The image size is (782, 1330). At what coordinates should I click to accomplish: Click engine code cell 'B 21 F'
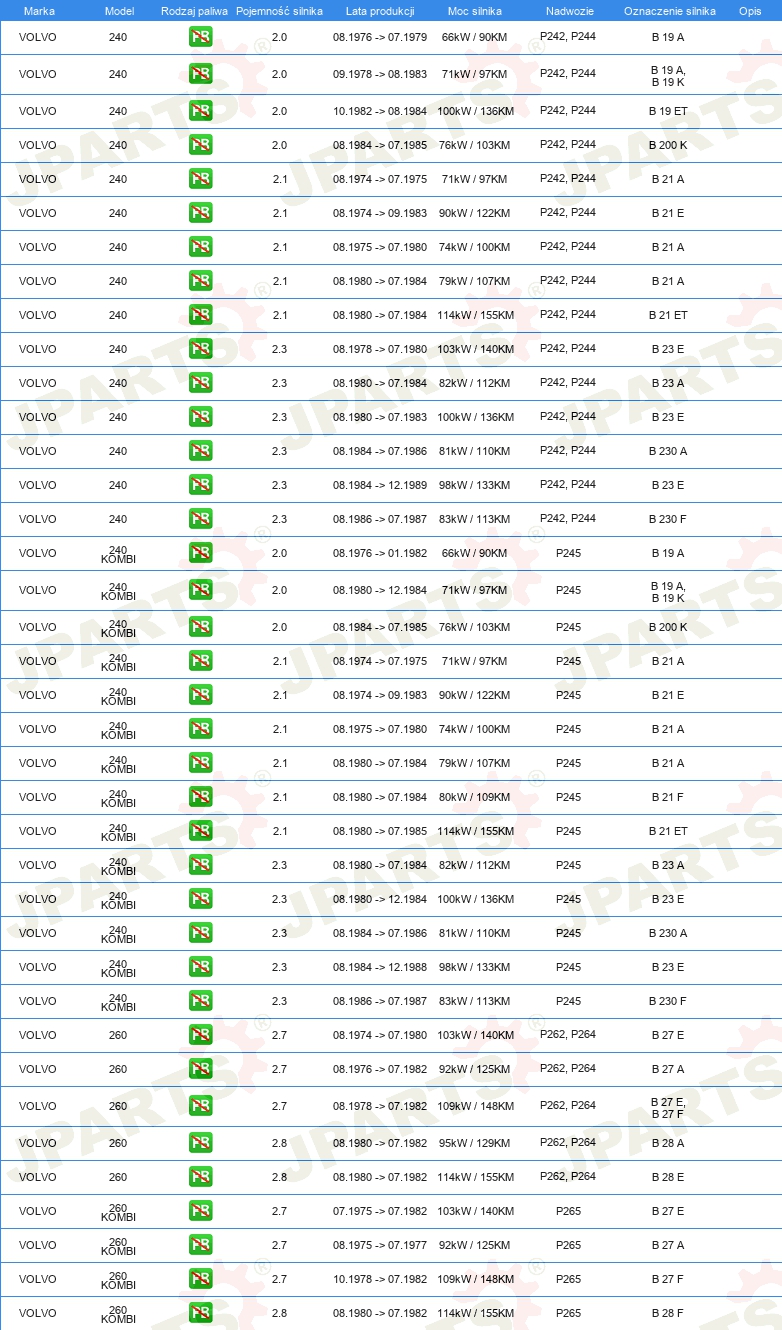pos(668,797)
